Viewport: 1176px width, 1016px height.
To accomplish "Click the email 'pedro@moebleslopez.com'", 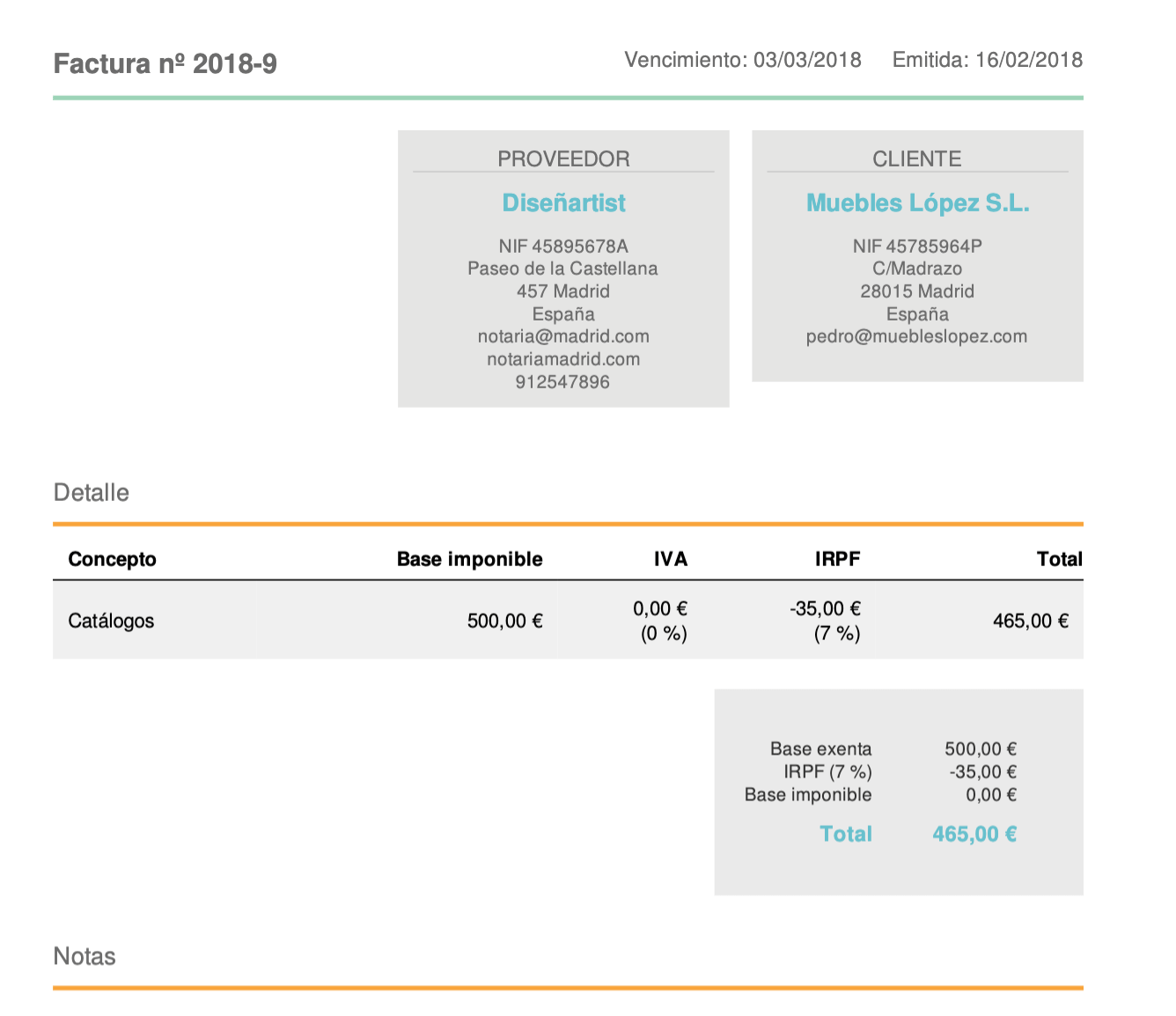I will point(917,336).
